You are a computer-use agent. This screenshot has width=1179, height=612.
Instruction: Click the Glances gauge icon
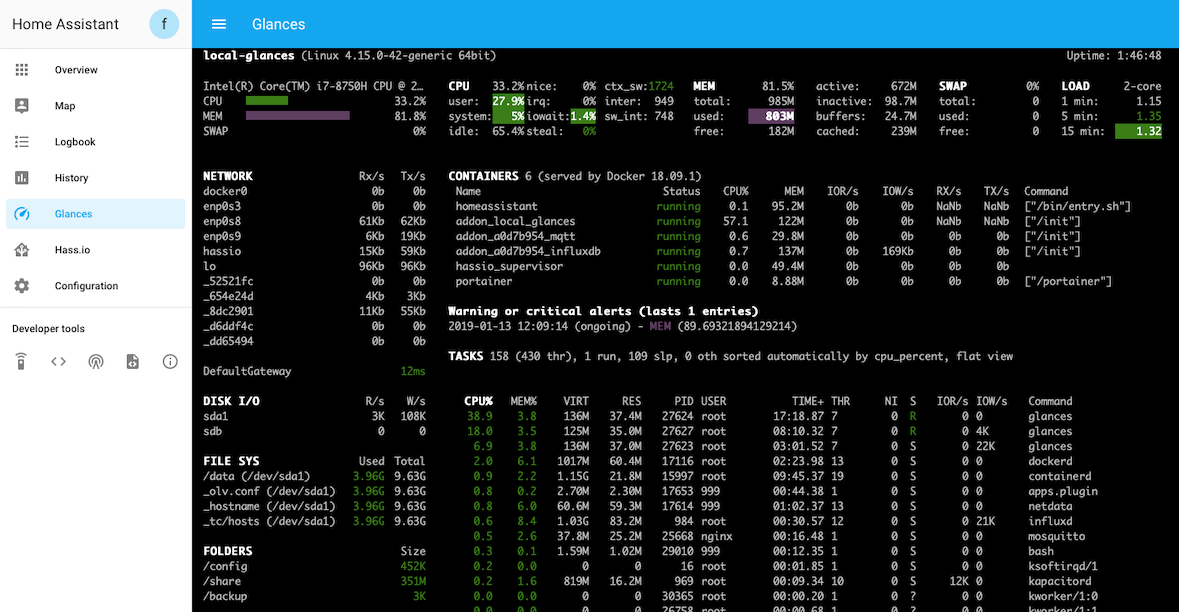point(22,214)
